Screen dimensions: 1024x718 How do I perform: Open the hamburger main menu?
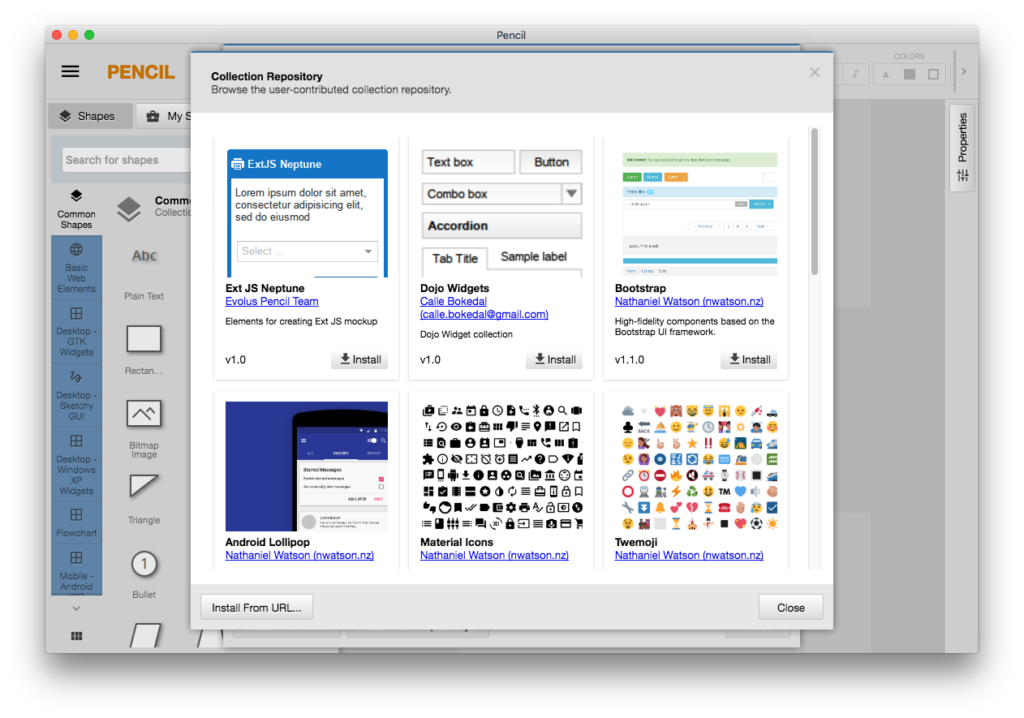[x=70, y=71]
